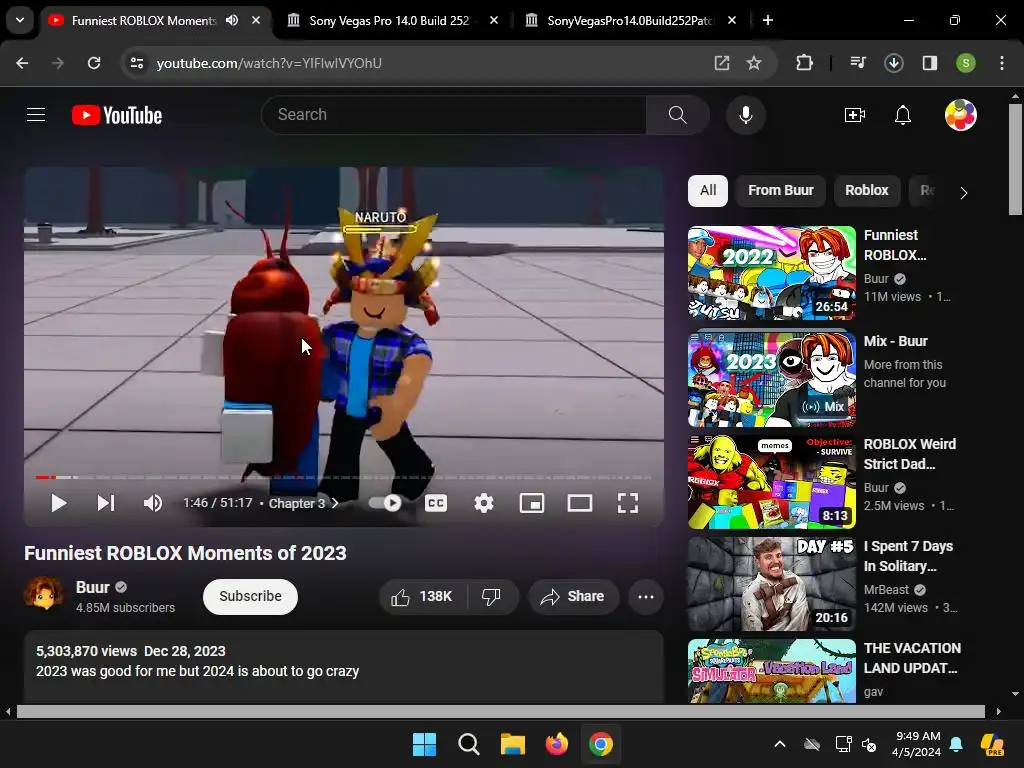Go back to the previous page
The width and height of the screenshot is (1024, 768).
[22, 63]
